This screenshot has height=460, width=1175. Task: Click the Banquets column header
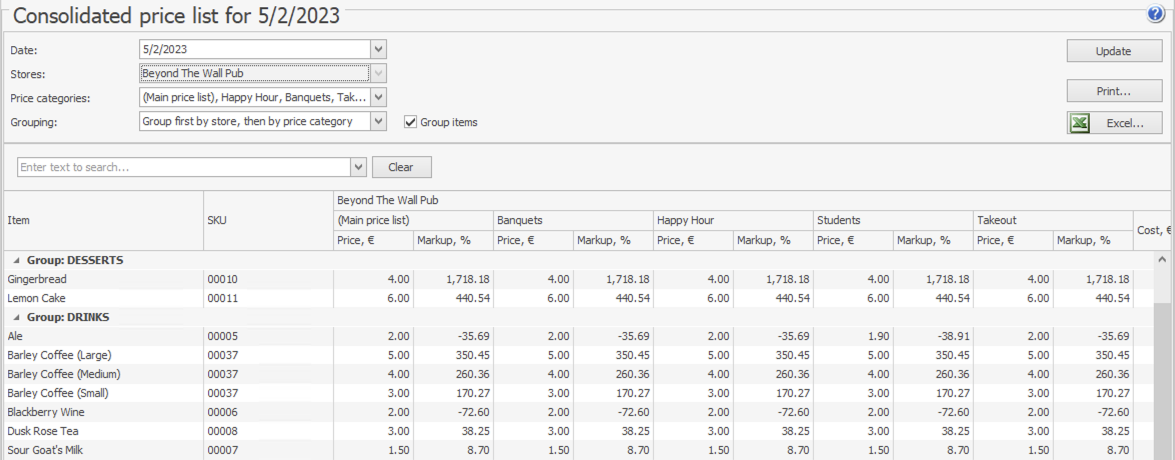573,220
